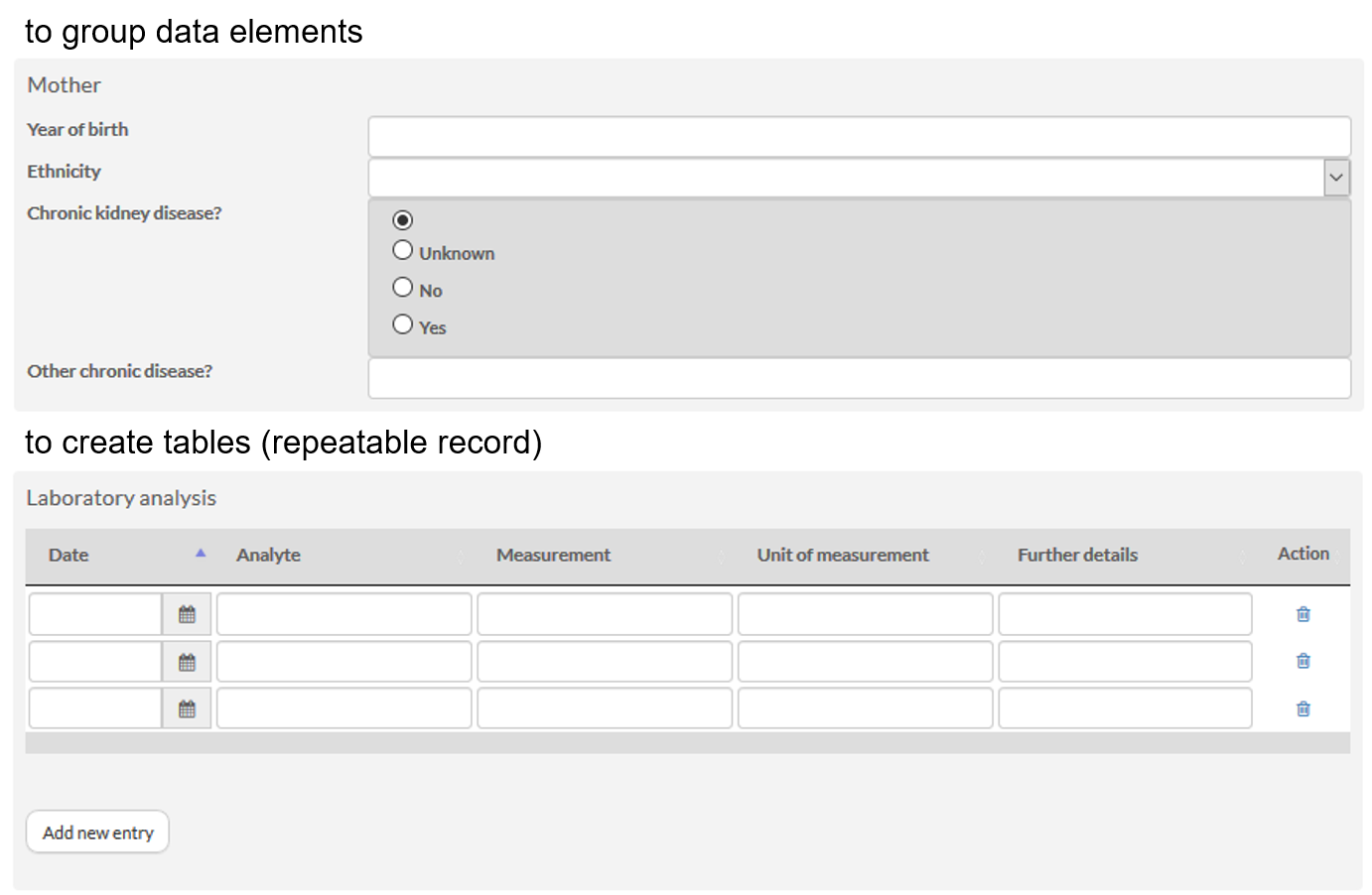
Task: Choose Unknown for chronic kidney disease
Action: [x=402, y=250]
